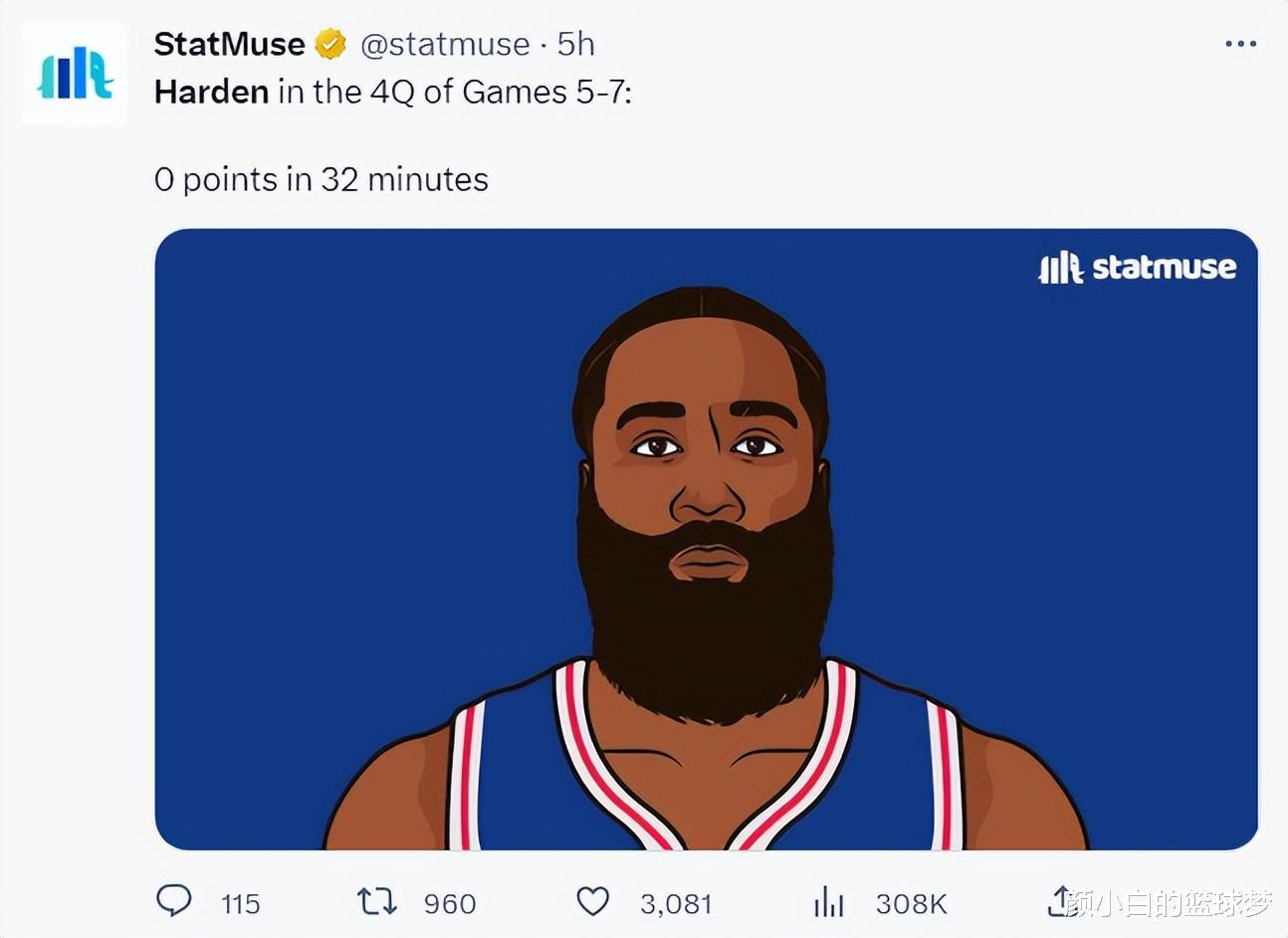Click the retweet arrows icon
This screenshot has width=1288, height=938.
point(377,902)
